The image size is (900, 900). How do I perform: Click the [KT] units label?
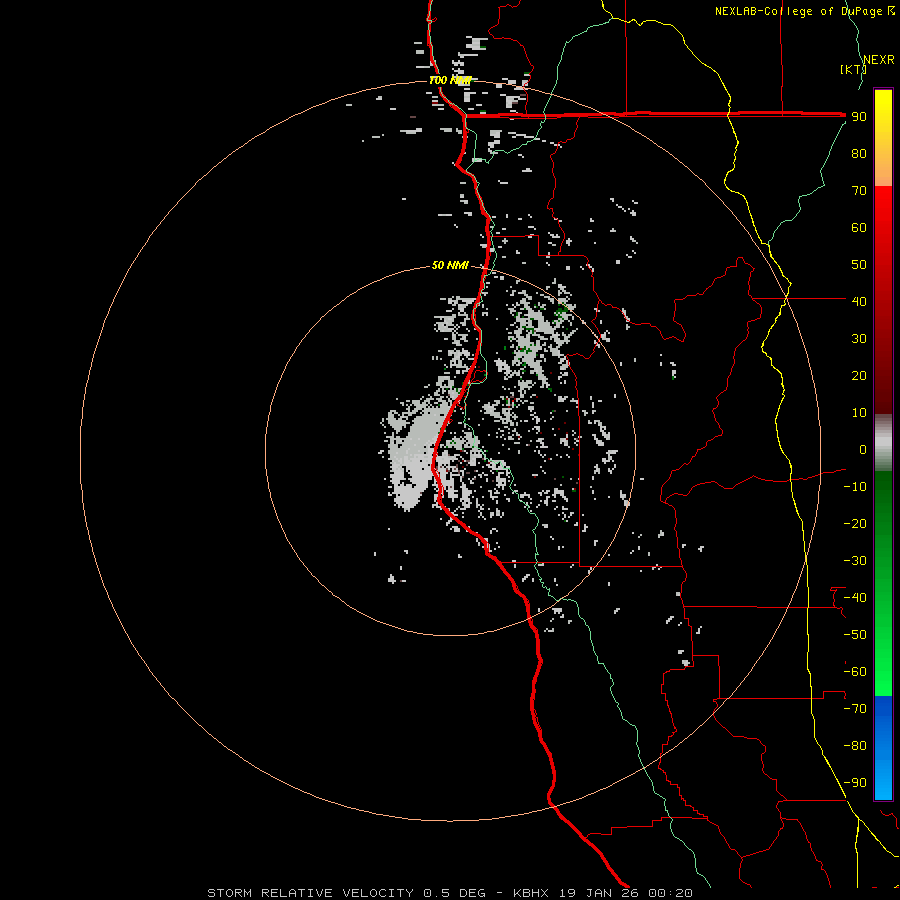[x=853, y=69]
